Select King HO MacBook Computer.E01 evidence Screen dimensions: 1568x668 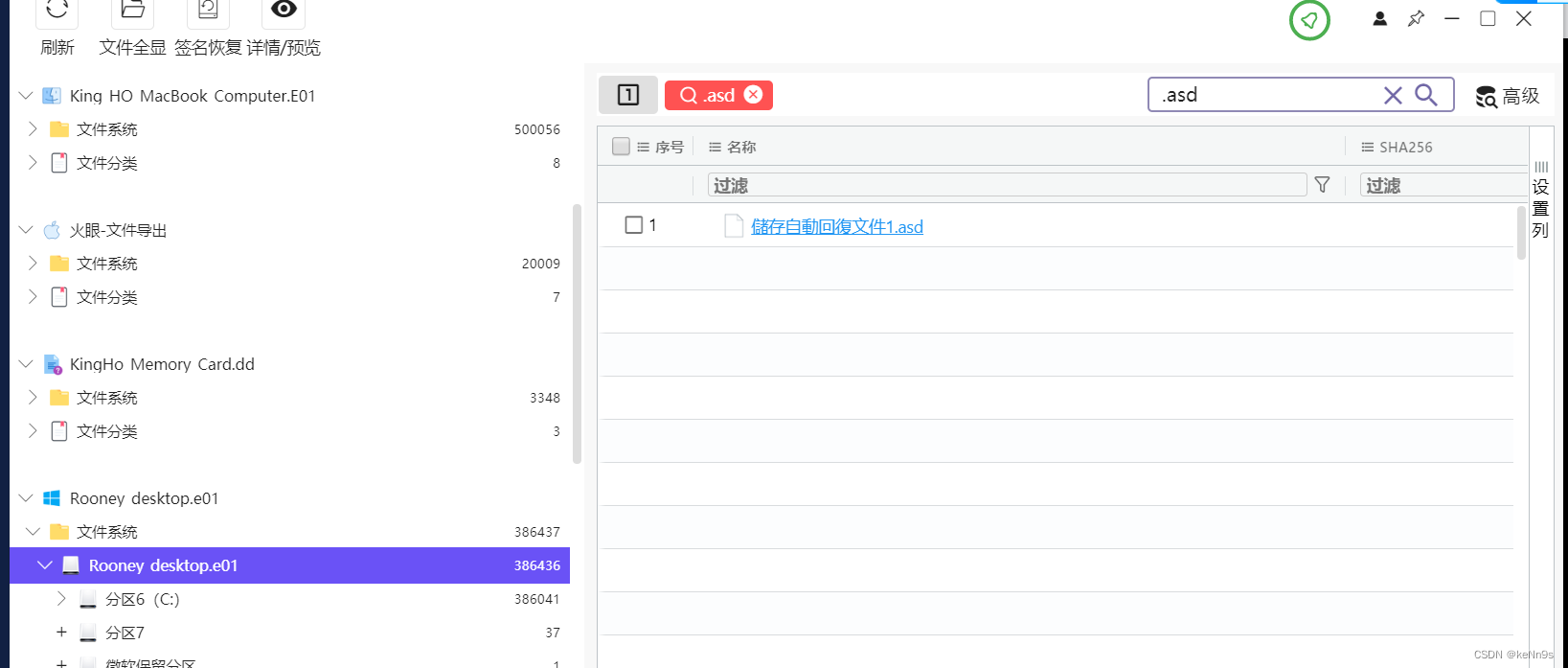193,96
